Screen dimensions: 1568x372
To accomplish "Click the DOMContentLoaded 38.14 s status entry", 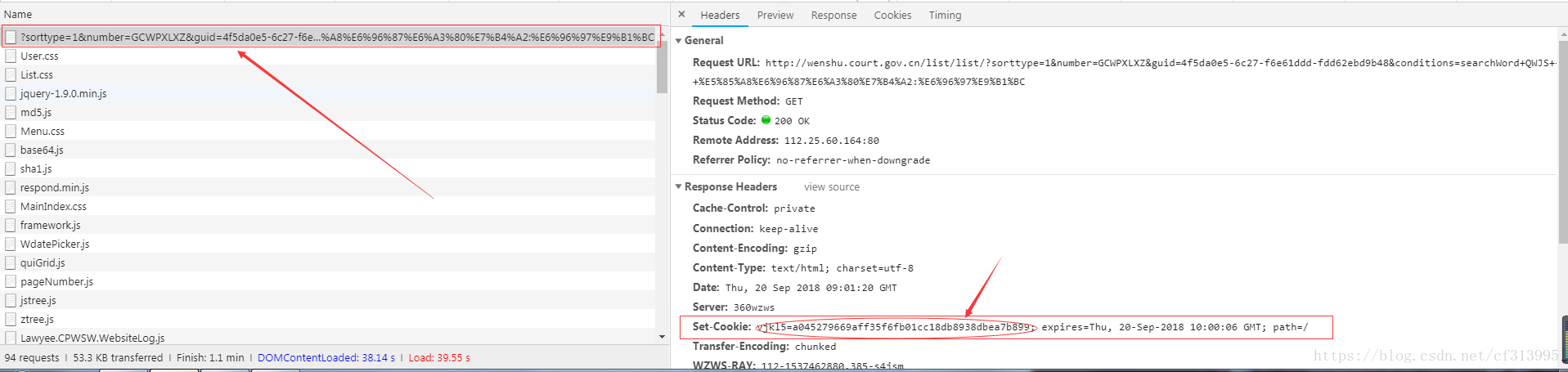I will [326, 358].
